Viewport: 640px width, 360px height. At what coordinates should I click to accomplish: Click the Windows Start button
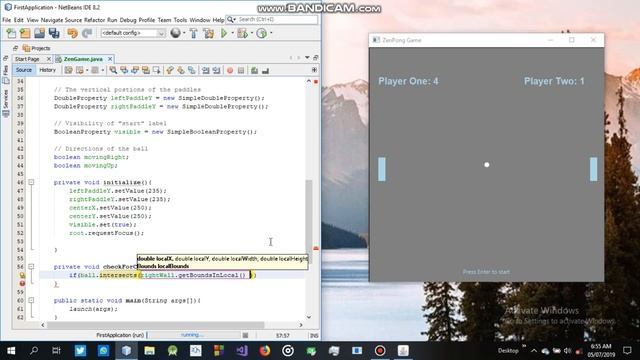11,350
